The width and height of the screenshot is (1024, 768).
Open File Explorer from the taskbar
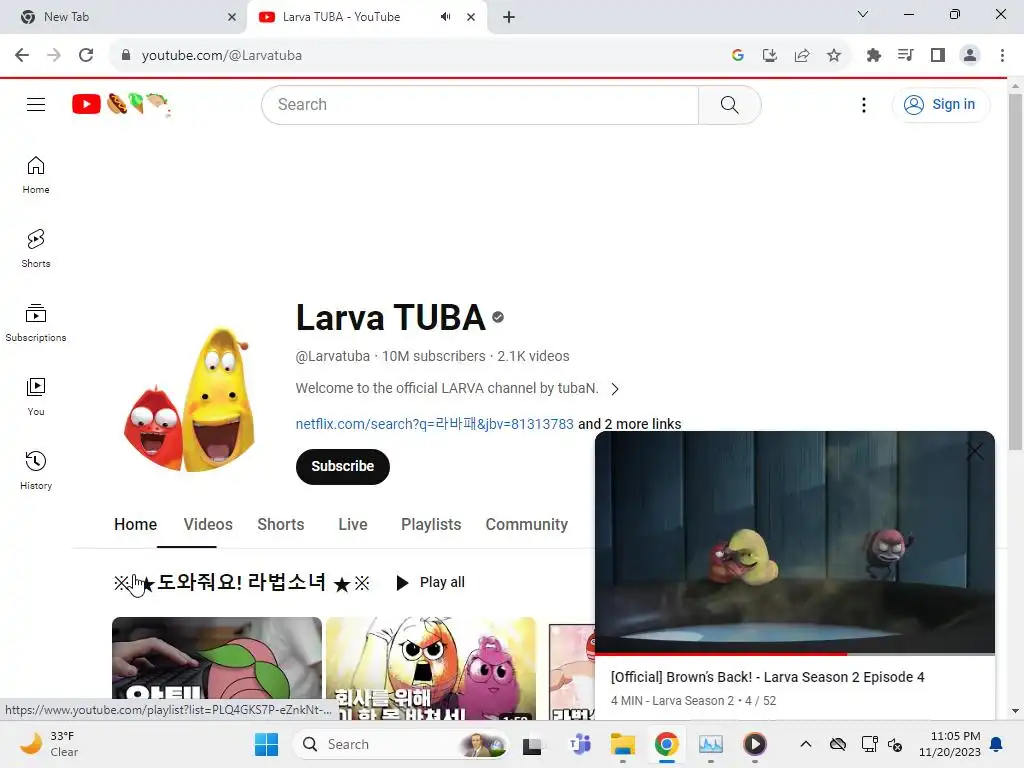pyautogui.click(x=622, y=744)
